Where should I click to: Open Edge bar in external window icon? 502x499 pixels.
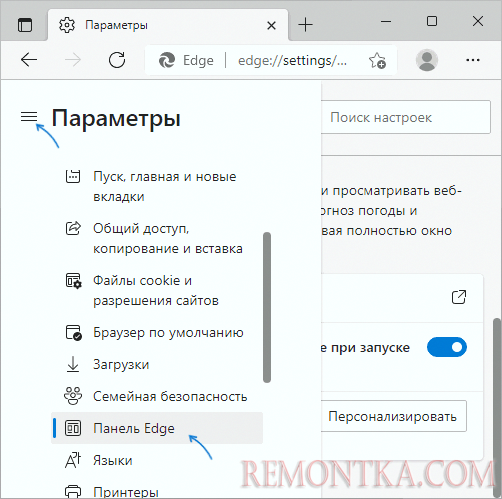(x=459, y=297)
